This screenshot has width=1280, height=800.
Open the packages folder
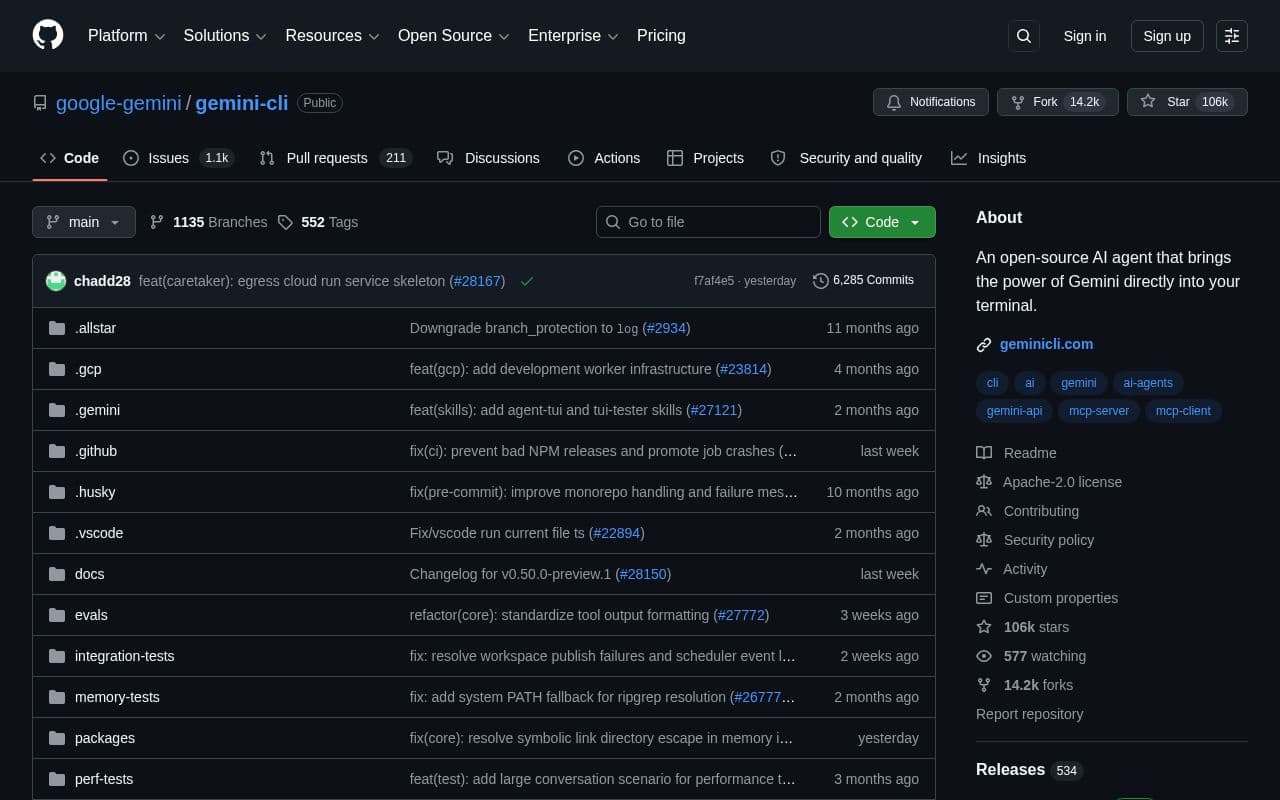(105, 738)
